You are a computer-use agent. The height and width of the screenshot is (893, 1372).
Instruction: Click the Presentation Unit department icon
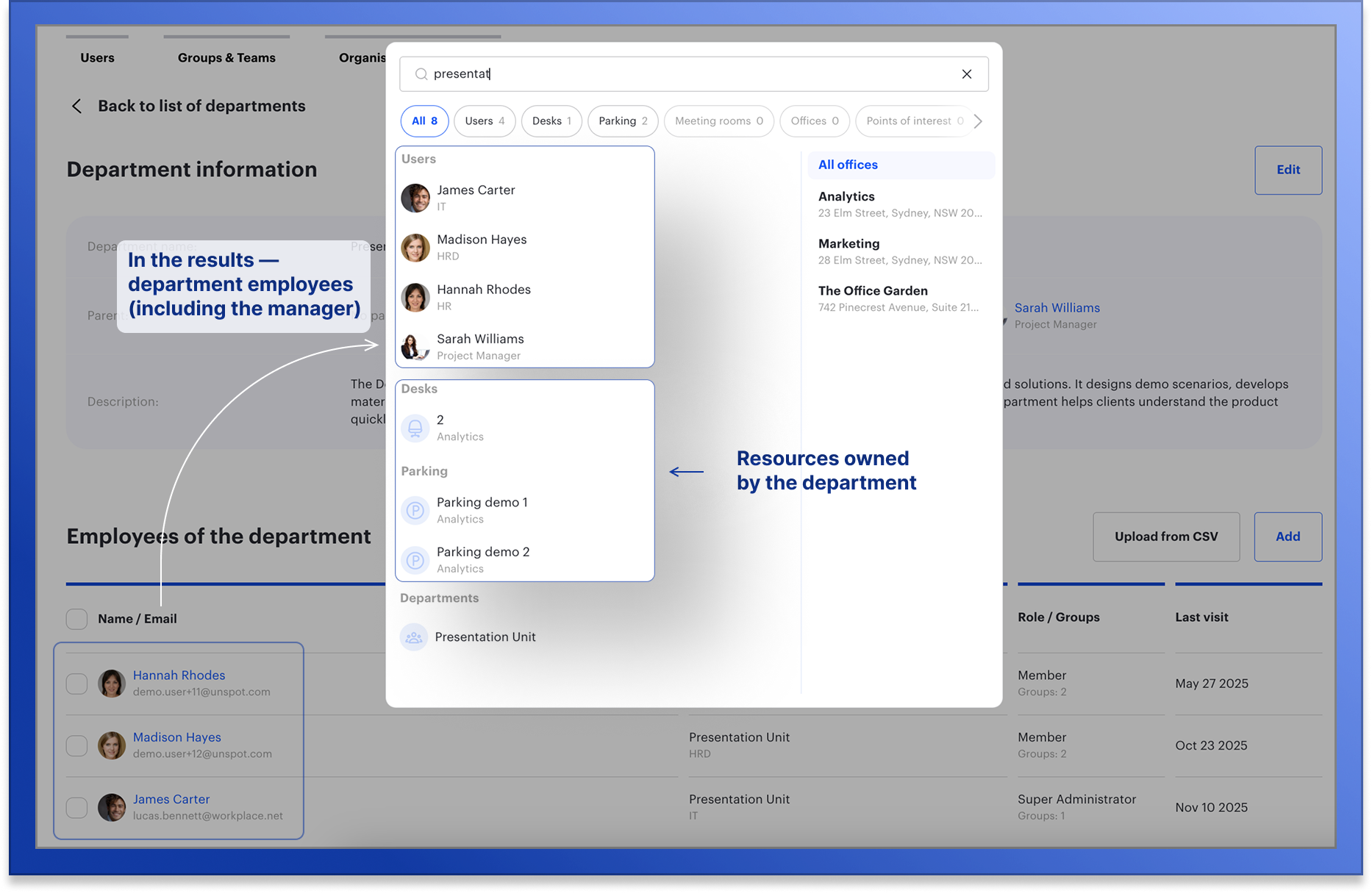(x=414, y=637)
